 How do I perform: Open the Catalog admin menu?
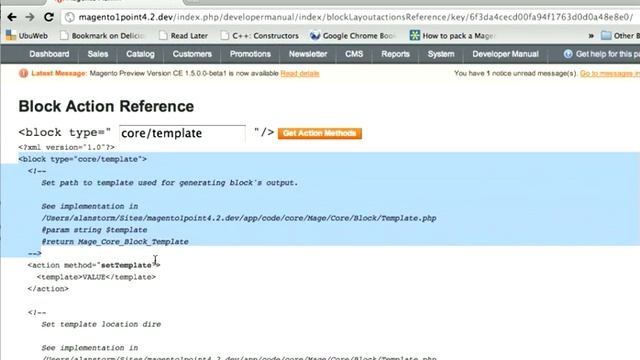(140, 54)
